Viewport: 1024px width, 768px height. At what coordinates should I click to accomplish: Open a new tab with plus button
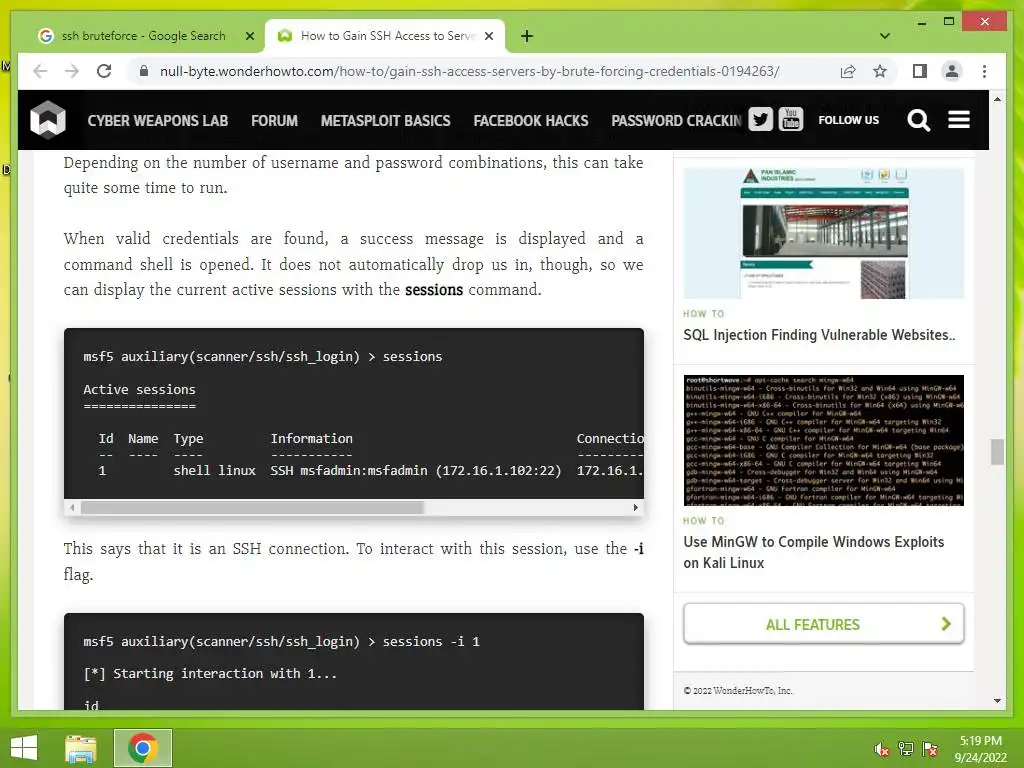527,36
